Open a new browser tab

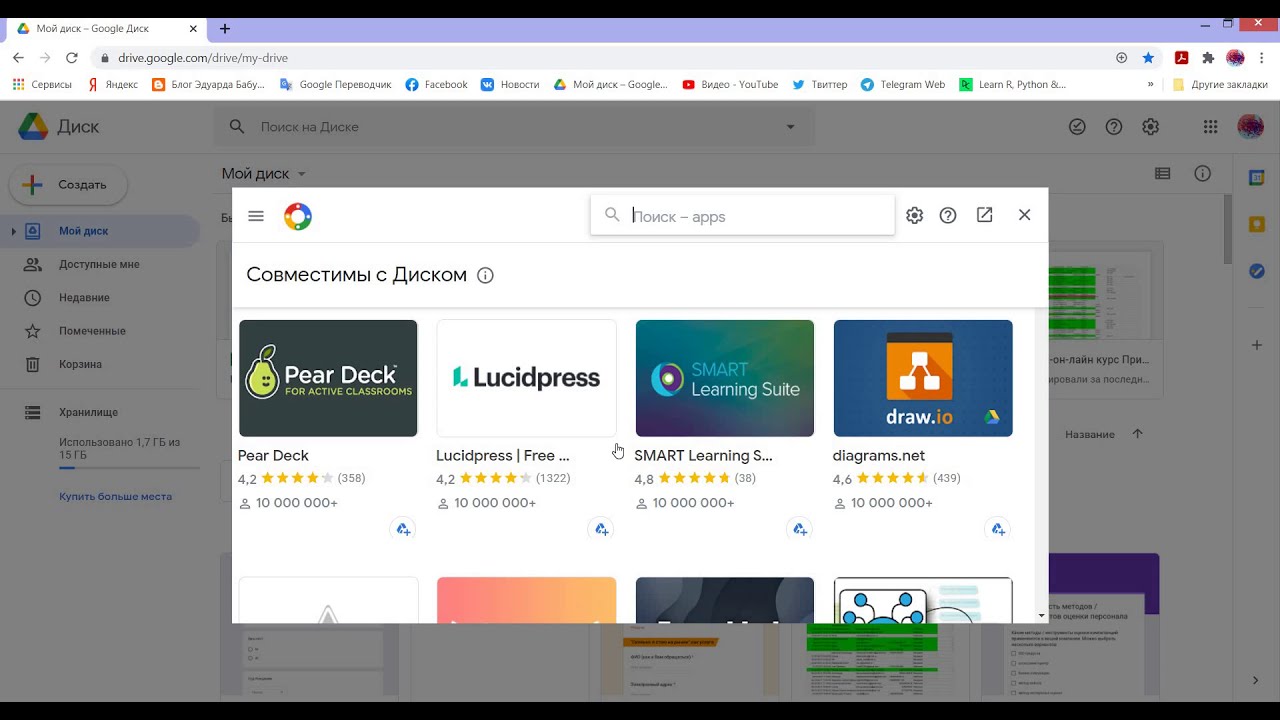click(x=225, y=29)
